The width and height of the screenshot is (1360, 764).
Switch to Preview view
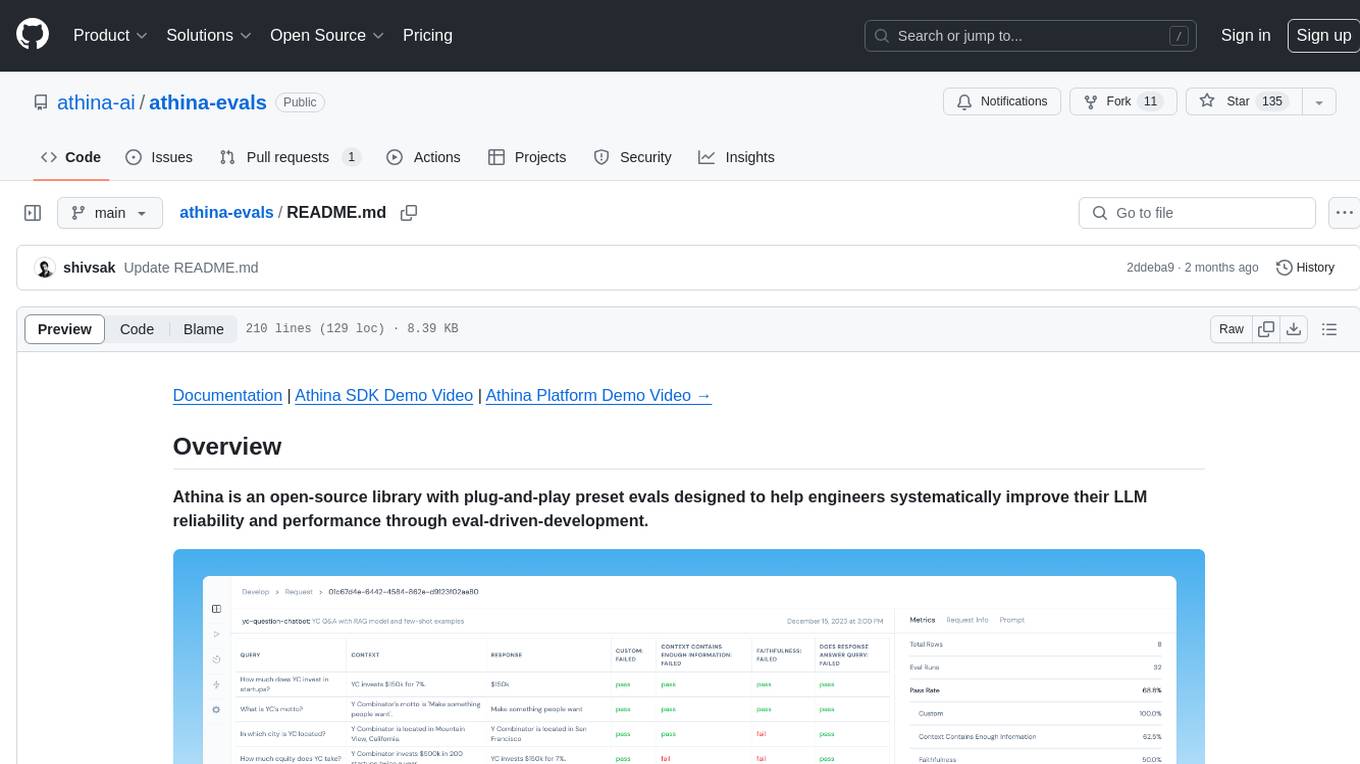(65, 329)
